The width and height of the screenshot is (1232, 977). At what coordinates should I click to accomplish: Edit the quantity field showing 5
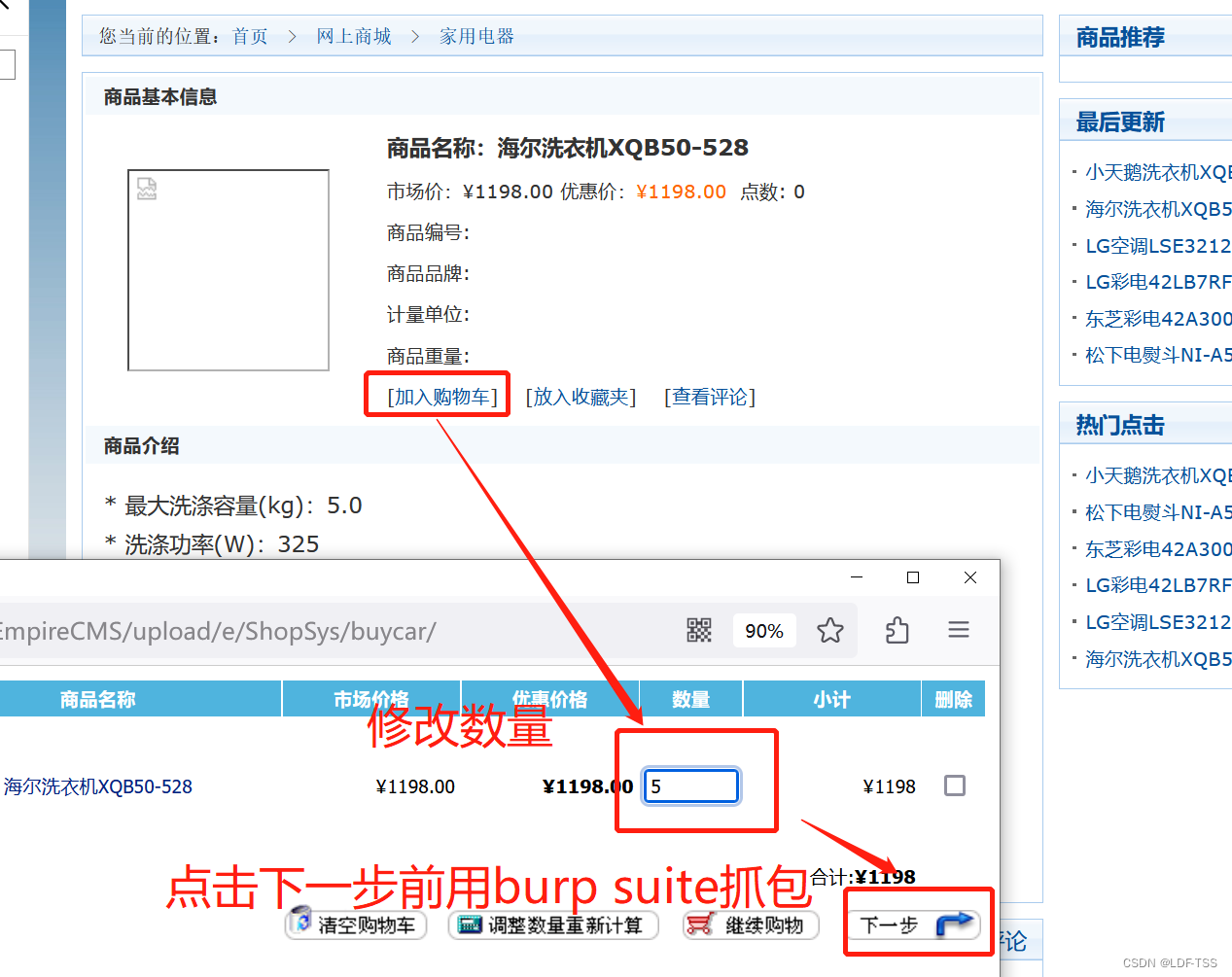[691, 785]
